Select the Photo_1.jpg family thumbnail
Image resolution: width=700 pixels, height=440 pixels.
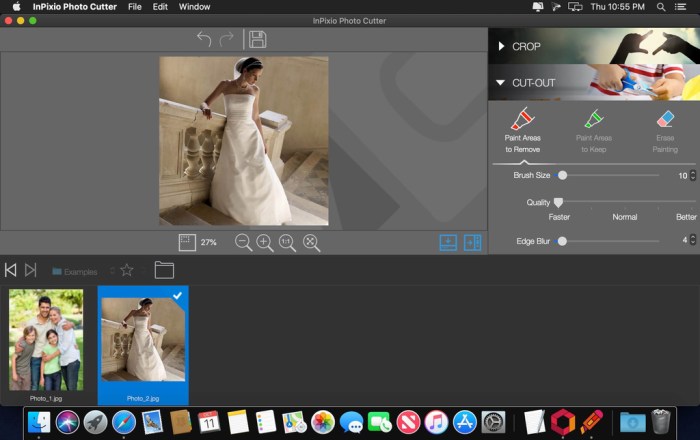46,340
